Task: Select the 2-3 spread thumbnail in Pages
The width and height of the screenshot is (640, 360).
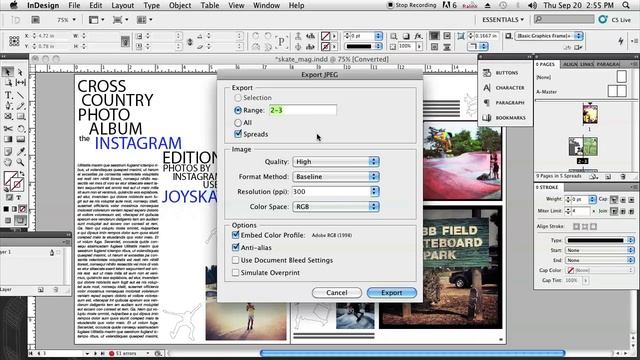Action: pyautogui.click(x=583, y=147)
